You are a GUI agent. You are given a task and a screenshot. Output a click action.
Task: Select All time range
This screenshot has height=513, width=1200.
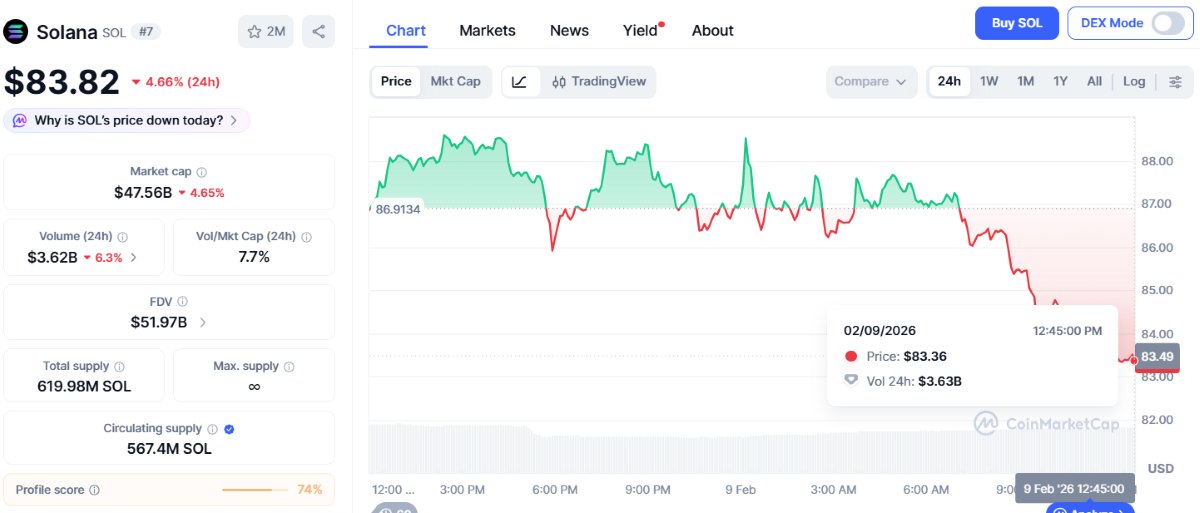[1095, 82]
